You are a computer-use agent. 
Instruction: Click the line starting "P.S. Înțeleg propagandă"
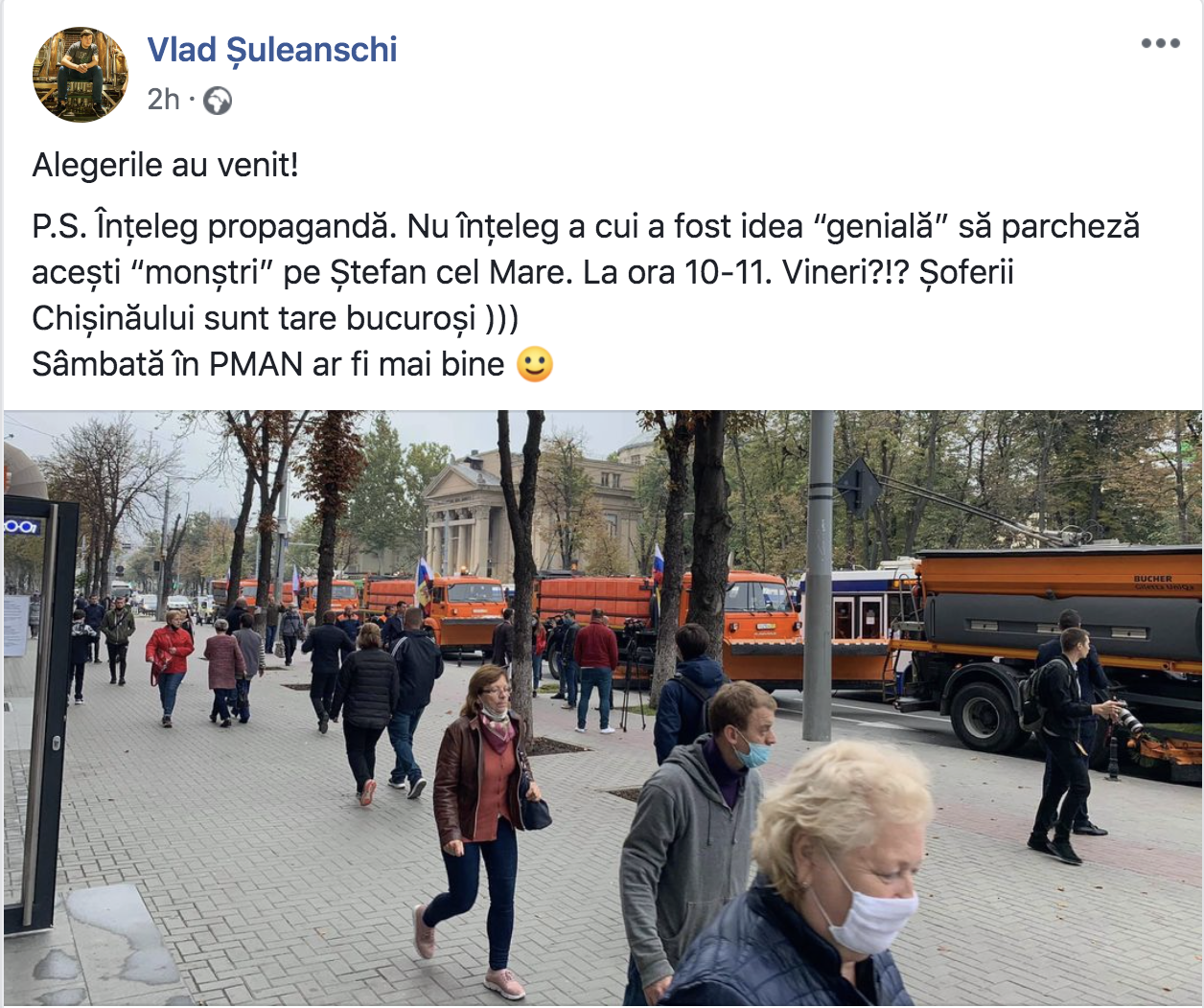pos(586,226)
